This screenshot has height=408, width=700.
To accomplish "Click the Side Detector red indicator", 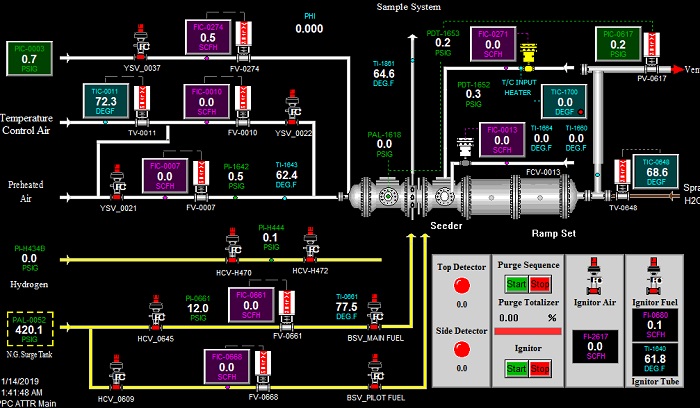I will pos(462,350).
